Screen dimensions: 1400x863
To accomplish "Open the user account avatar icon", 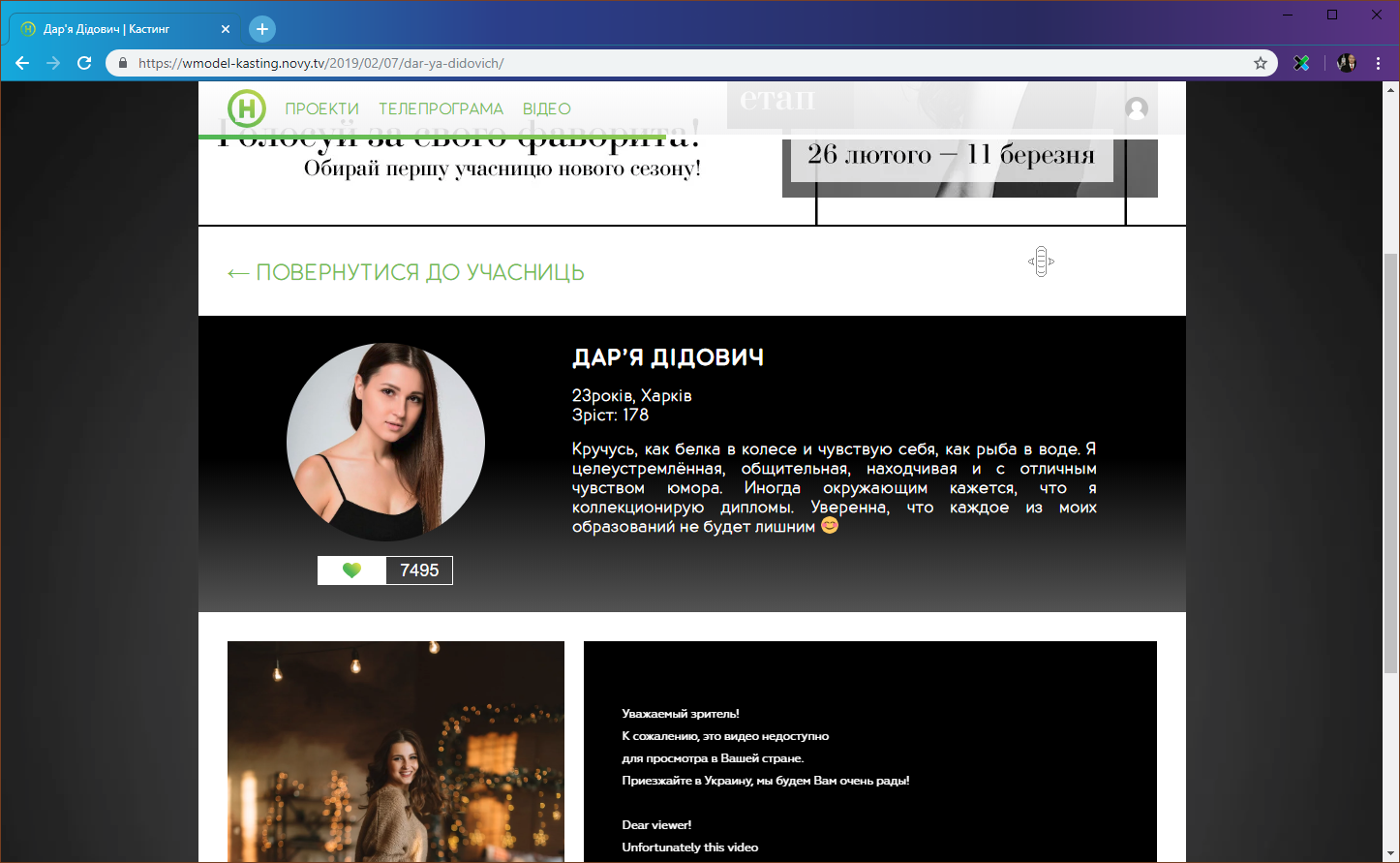I will (x=1137, y=108).
